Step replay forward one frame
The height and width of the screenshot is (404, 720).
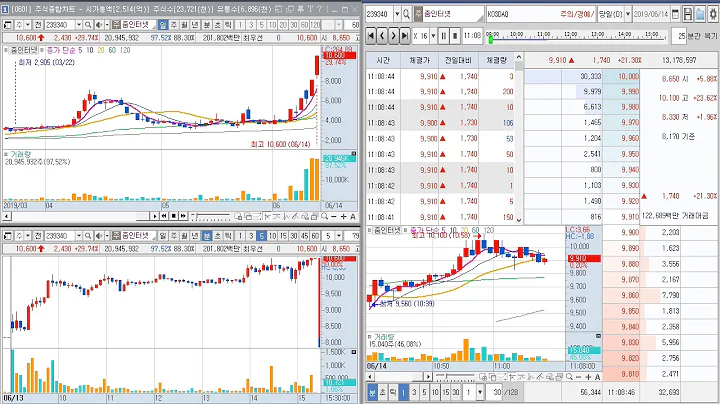pos(393,35)
